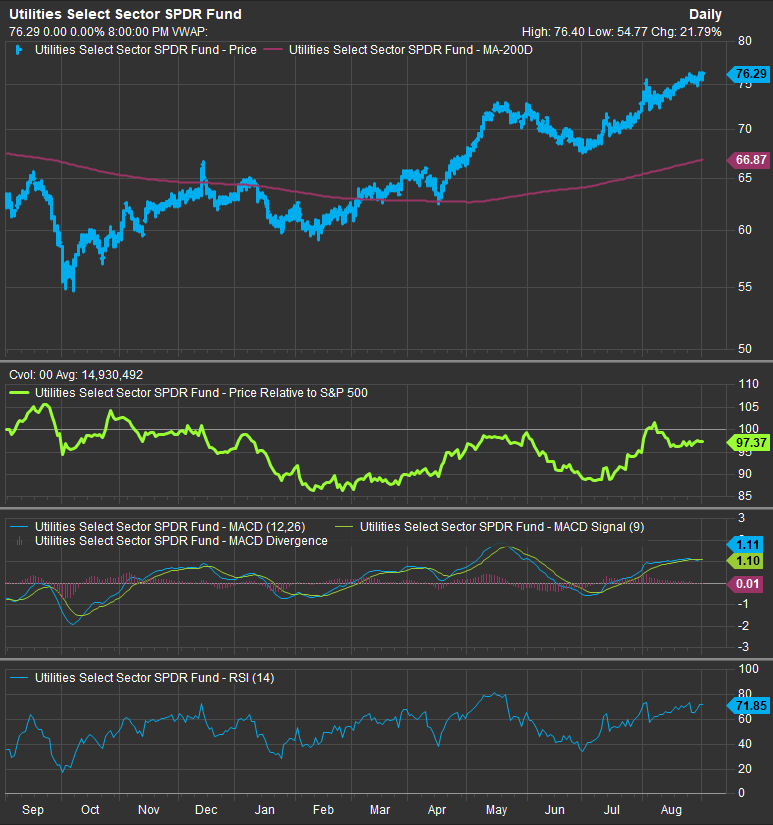Viewport: 773px width, 825px height.
Task: Click the Aug month axis label
Action: 671,810
